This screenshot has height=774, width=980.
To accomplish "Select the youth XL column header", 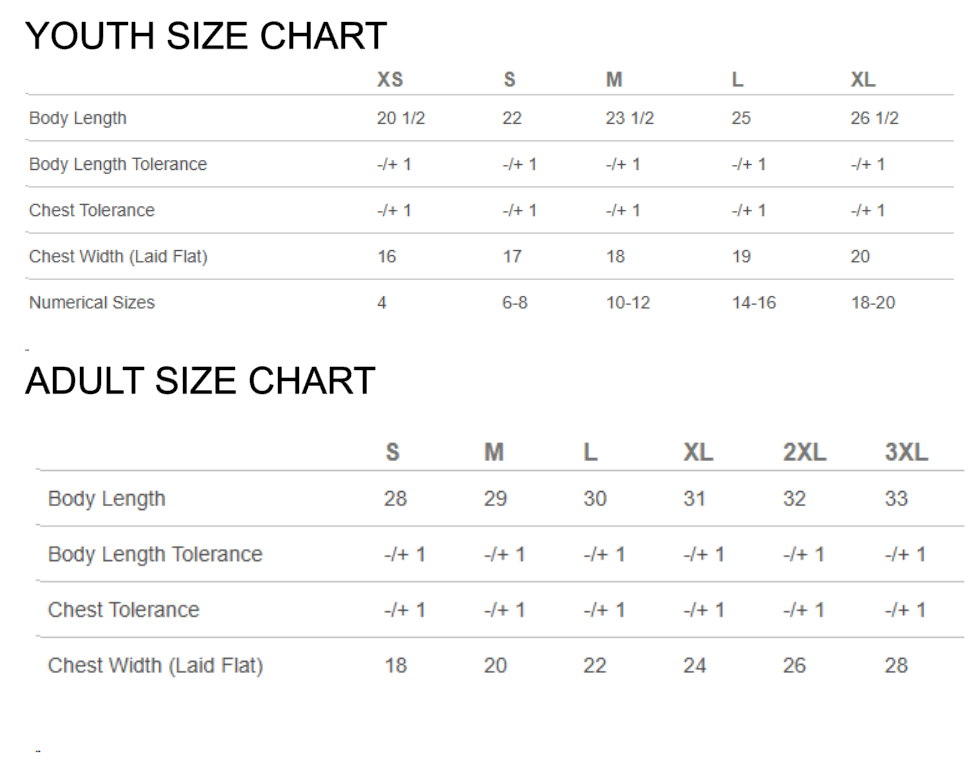I will (x=863, y=80).
